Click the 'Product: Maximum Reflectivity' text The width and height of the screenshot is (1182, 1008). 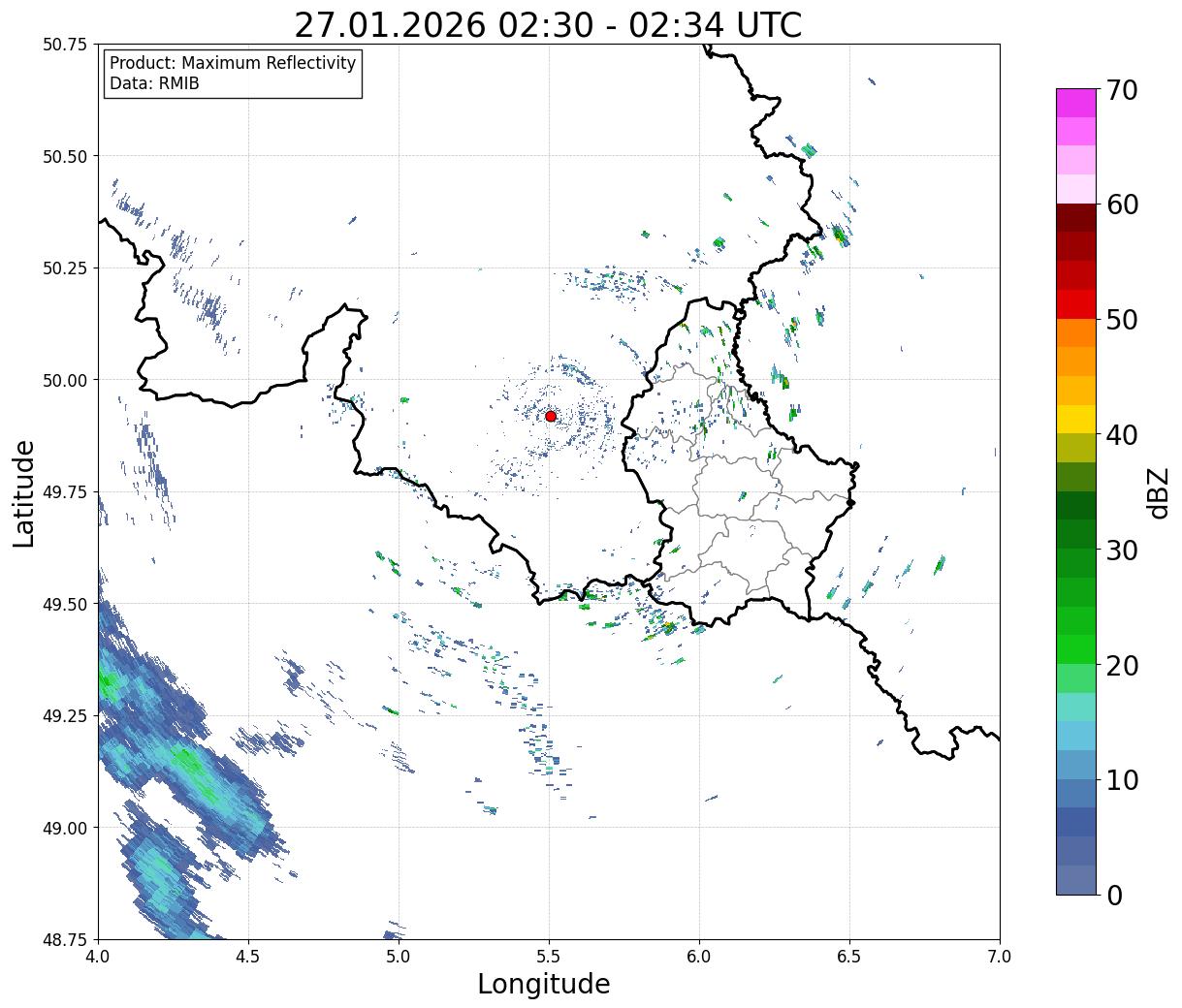pos(233,63)
